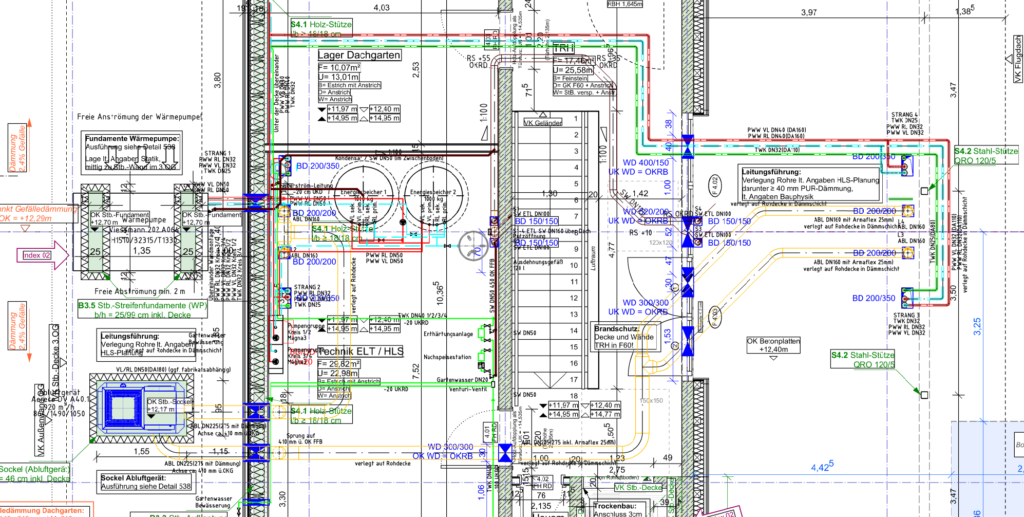Select the 'F= 10,07m²' area value

(x=342, y=68)
